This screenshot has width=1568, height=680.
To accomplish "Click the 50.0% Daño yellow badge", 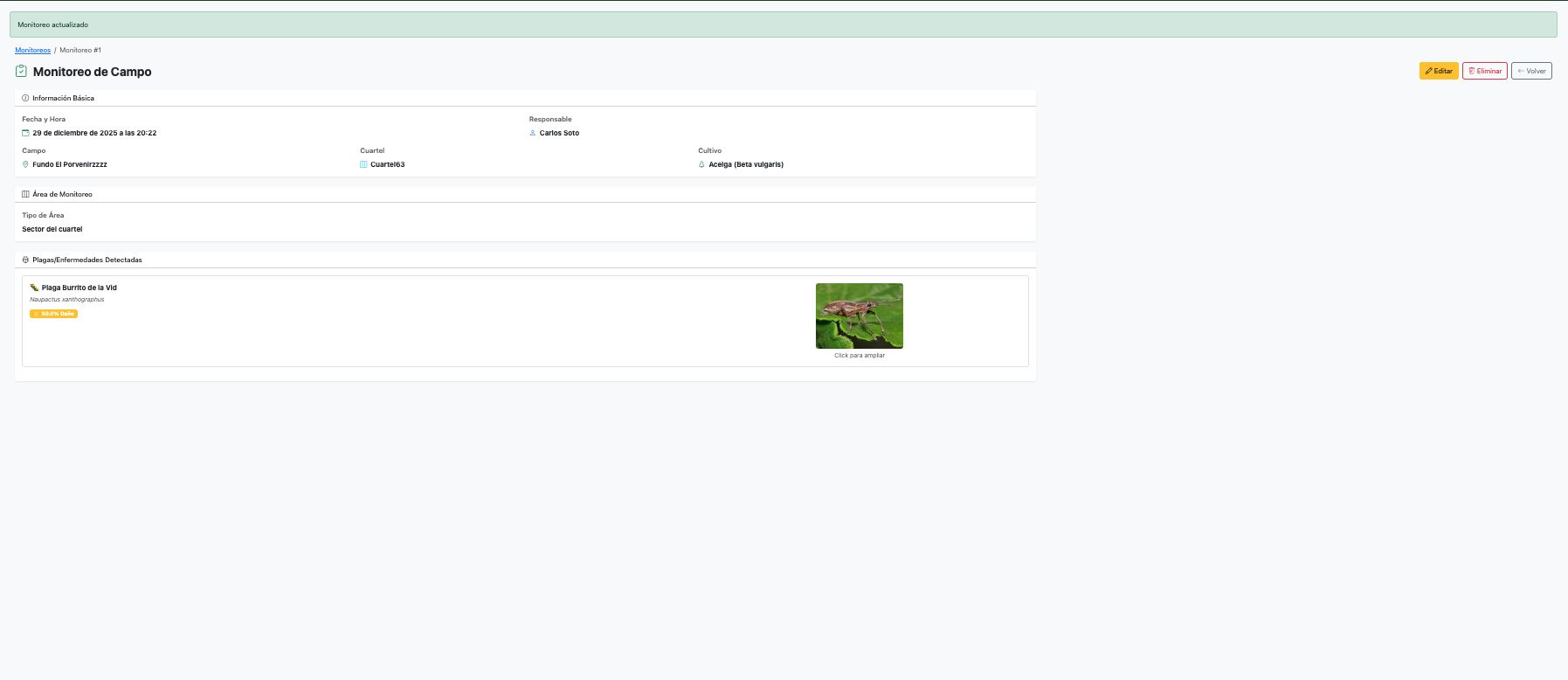I will 53,314.
